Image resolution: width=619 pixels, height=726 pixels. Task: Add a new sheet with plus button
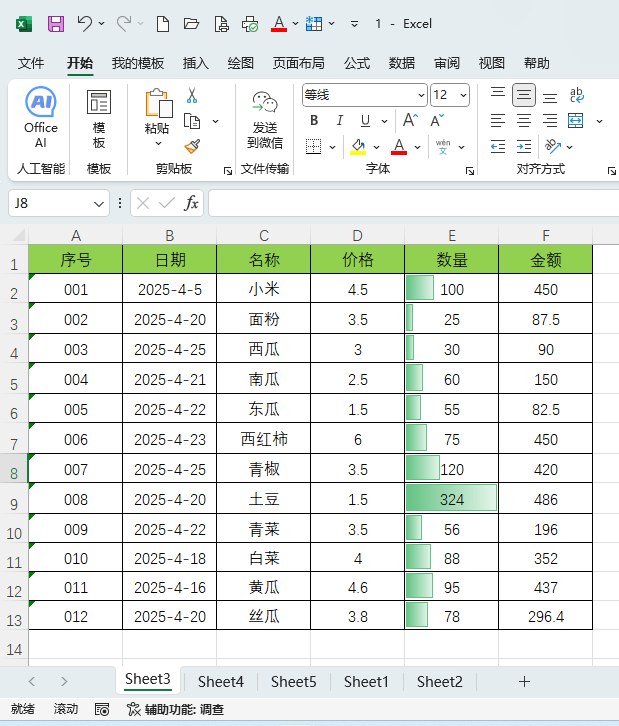point(524,682)
